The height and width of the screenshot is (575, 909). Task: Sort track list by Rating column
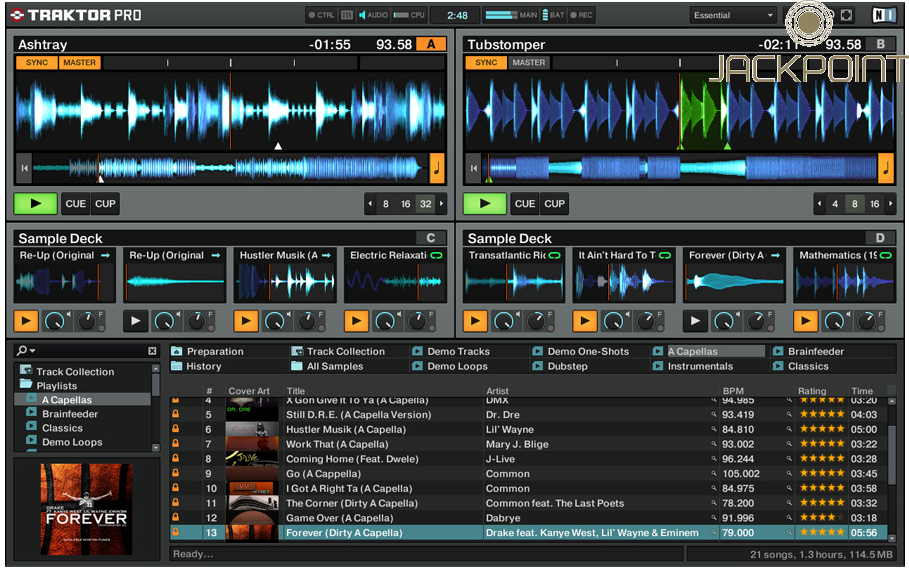pyautogui.click(x=812, y=391)
